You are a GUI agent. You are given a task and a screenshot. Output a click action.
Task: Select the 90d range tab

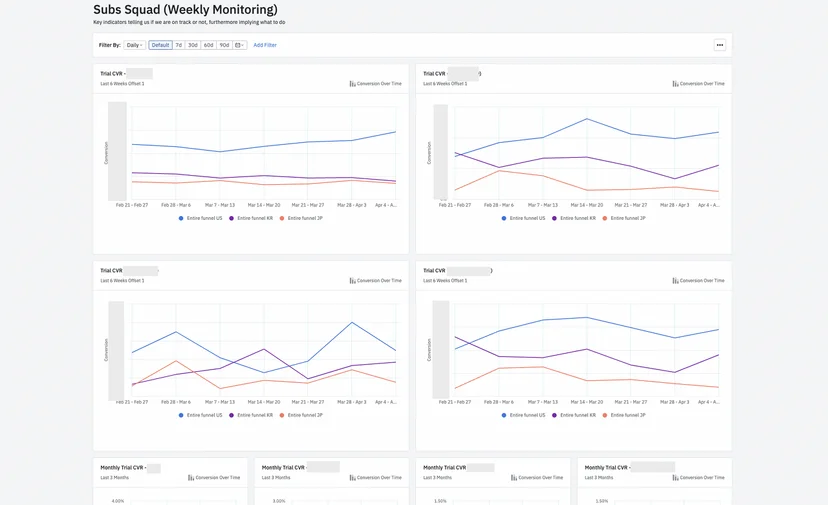(224, 45)
